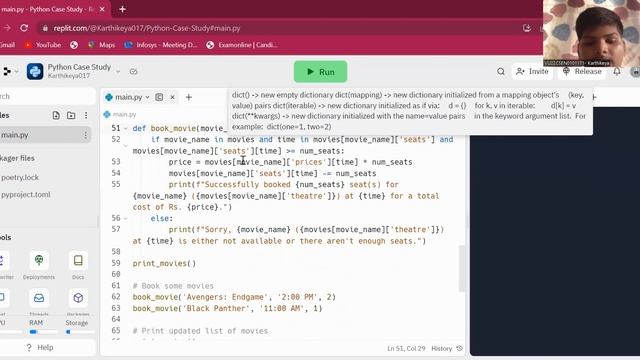
Task: Close the main.py editor tab
Action: 173,97
